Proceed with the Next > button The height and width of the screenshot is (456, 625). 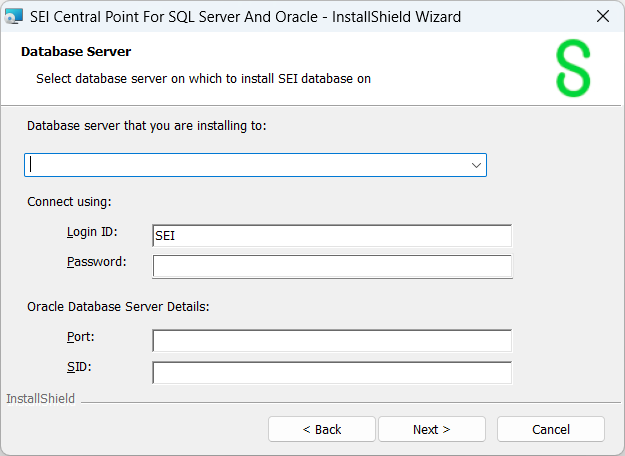click(x=431, y=429)
